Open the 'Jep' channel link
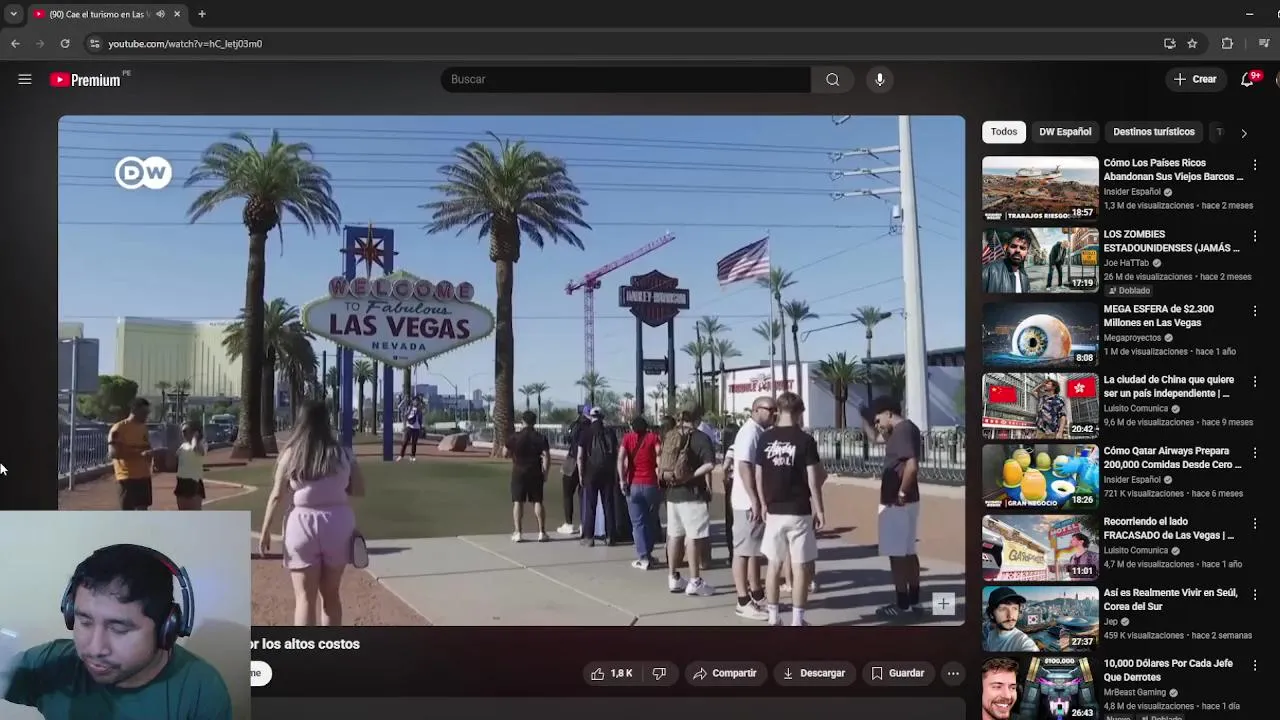Image resolution: width=1280 pixels, height=720 pixels. pos(1110,621)
